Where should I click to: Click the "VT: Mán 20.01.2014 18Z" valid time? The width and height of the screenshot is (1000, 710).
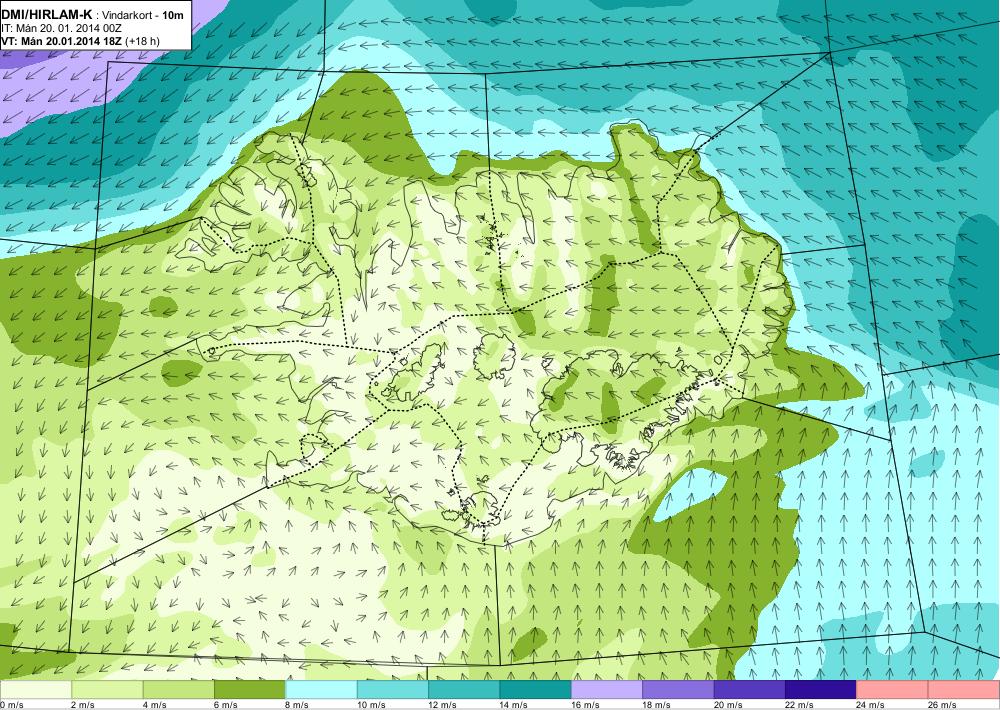(62, 41)
